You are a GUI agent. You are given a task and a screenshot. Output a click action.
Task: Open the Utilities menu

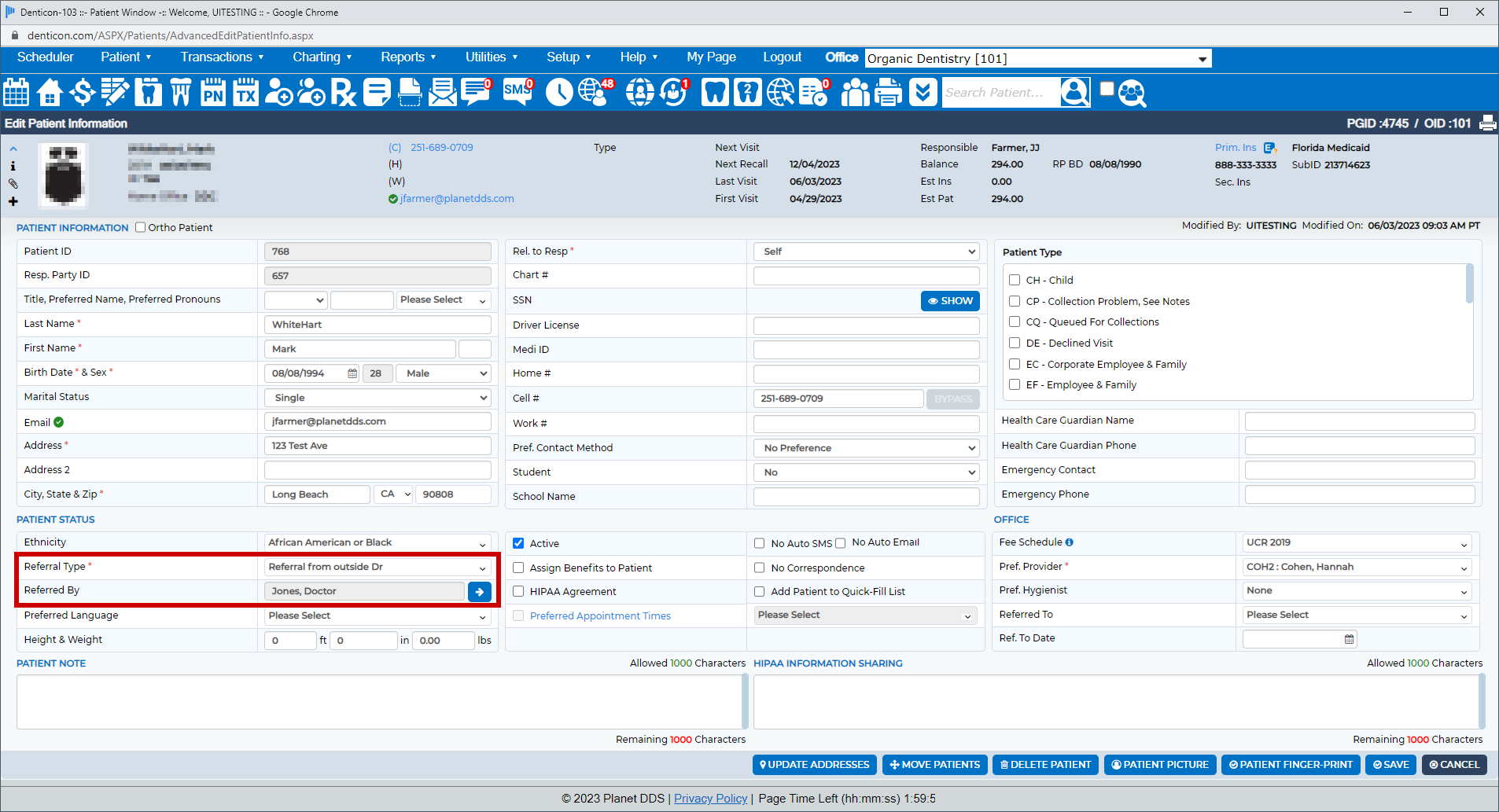[x=492, y=57]
